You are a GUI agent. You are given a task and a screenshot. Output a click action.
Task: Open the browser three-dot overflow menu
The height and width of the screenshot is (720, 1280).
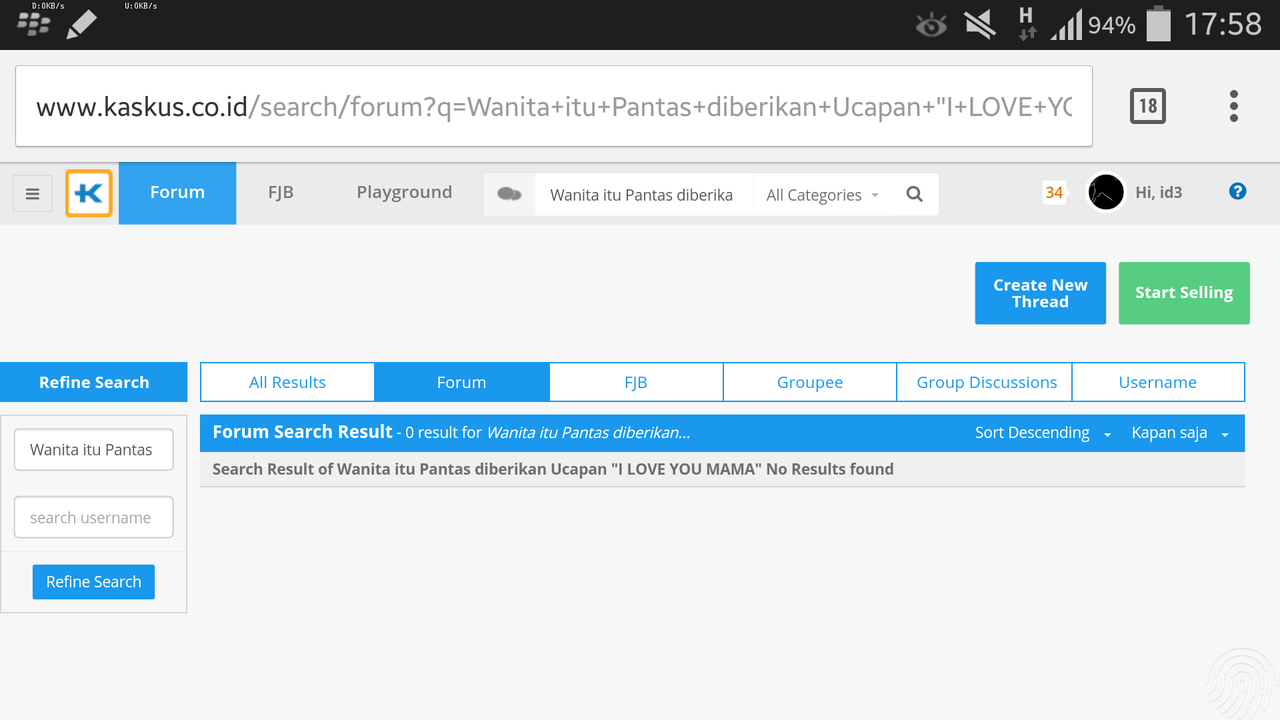(x=1233, y=106)
